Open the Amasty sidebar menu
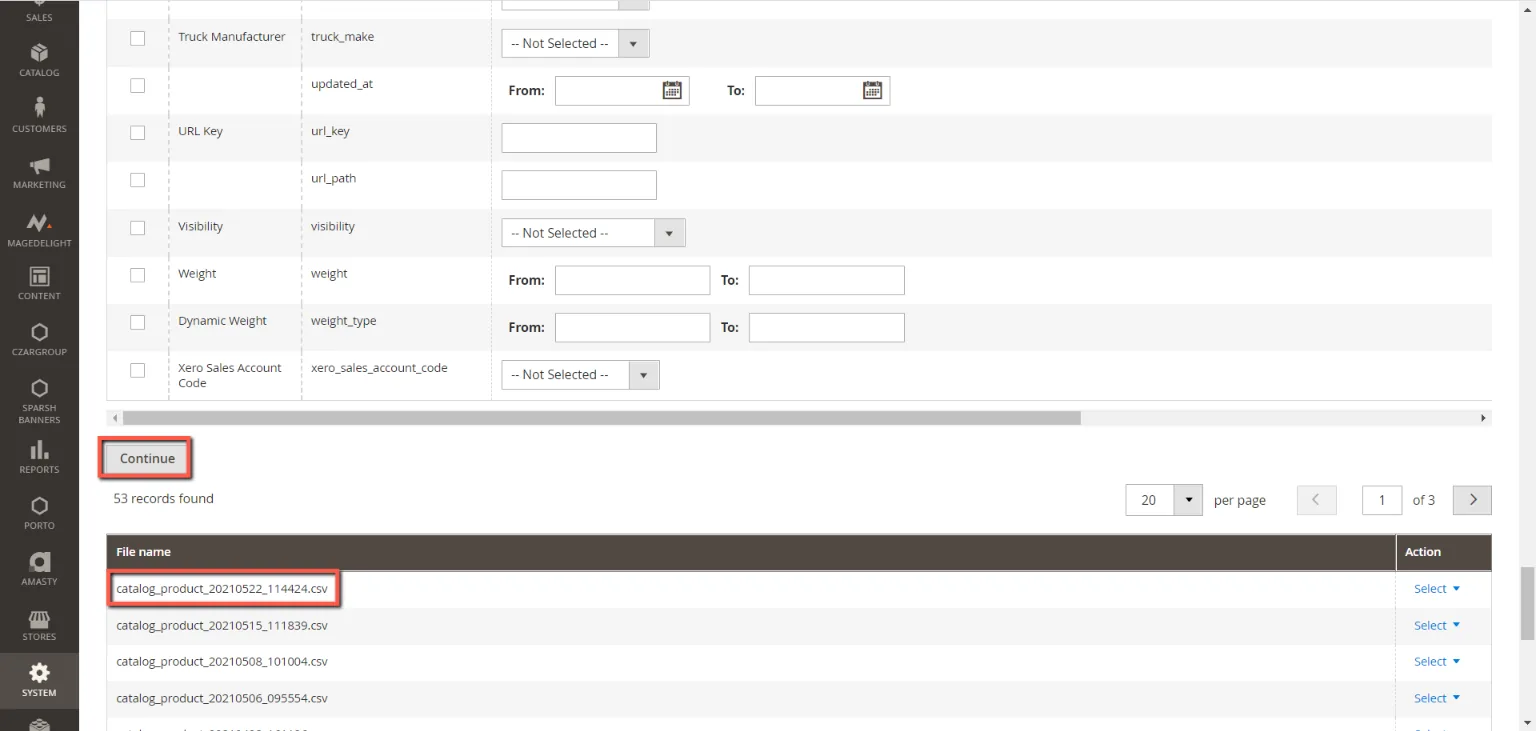Screen dimensions: 1536x731 pyautogui.click(x=39, y=570)
